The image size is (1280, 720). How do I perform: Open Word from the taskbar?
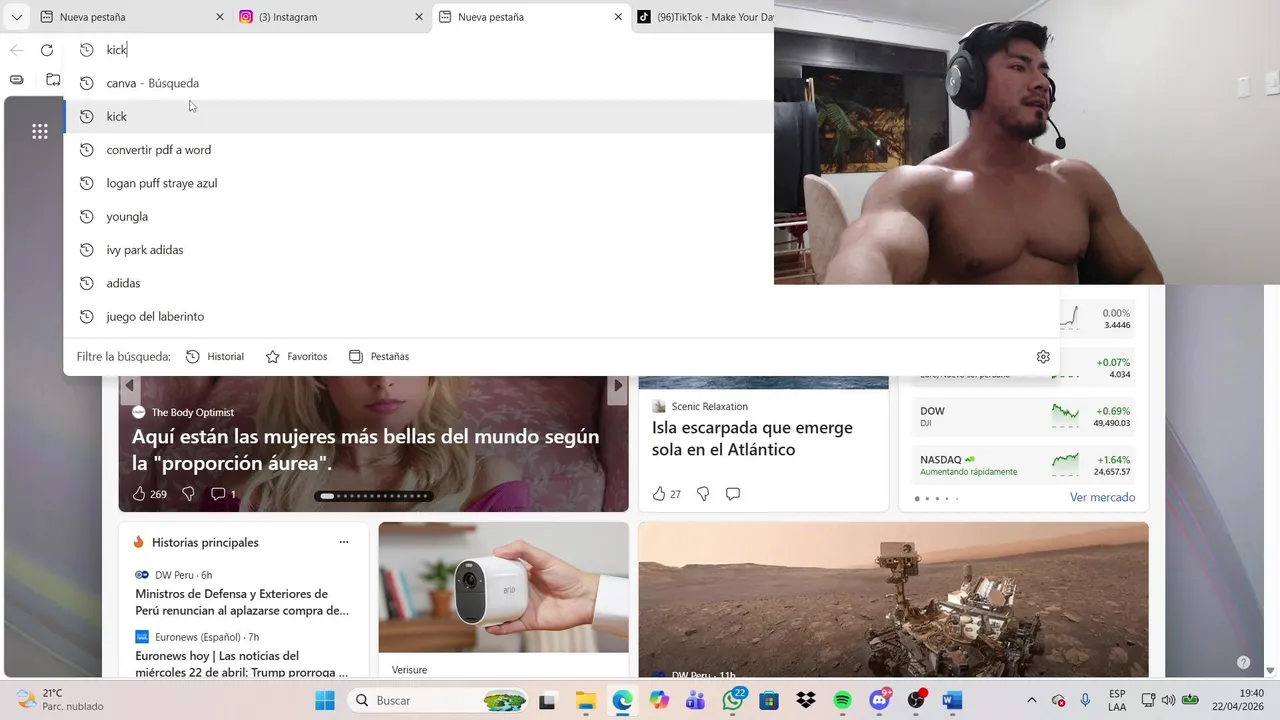tap(952, 700)
